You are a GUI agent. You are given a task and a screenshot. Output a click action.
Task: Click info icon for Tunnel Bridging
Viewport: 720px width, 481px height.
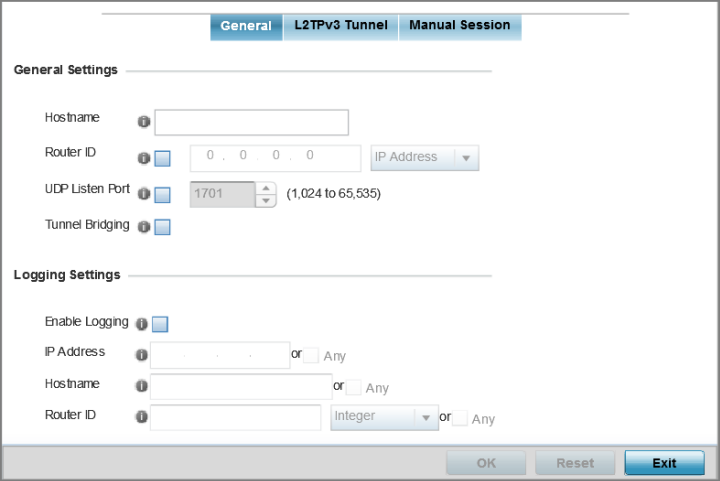pyautogui.click(x=144, y=227)
